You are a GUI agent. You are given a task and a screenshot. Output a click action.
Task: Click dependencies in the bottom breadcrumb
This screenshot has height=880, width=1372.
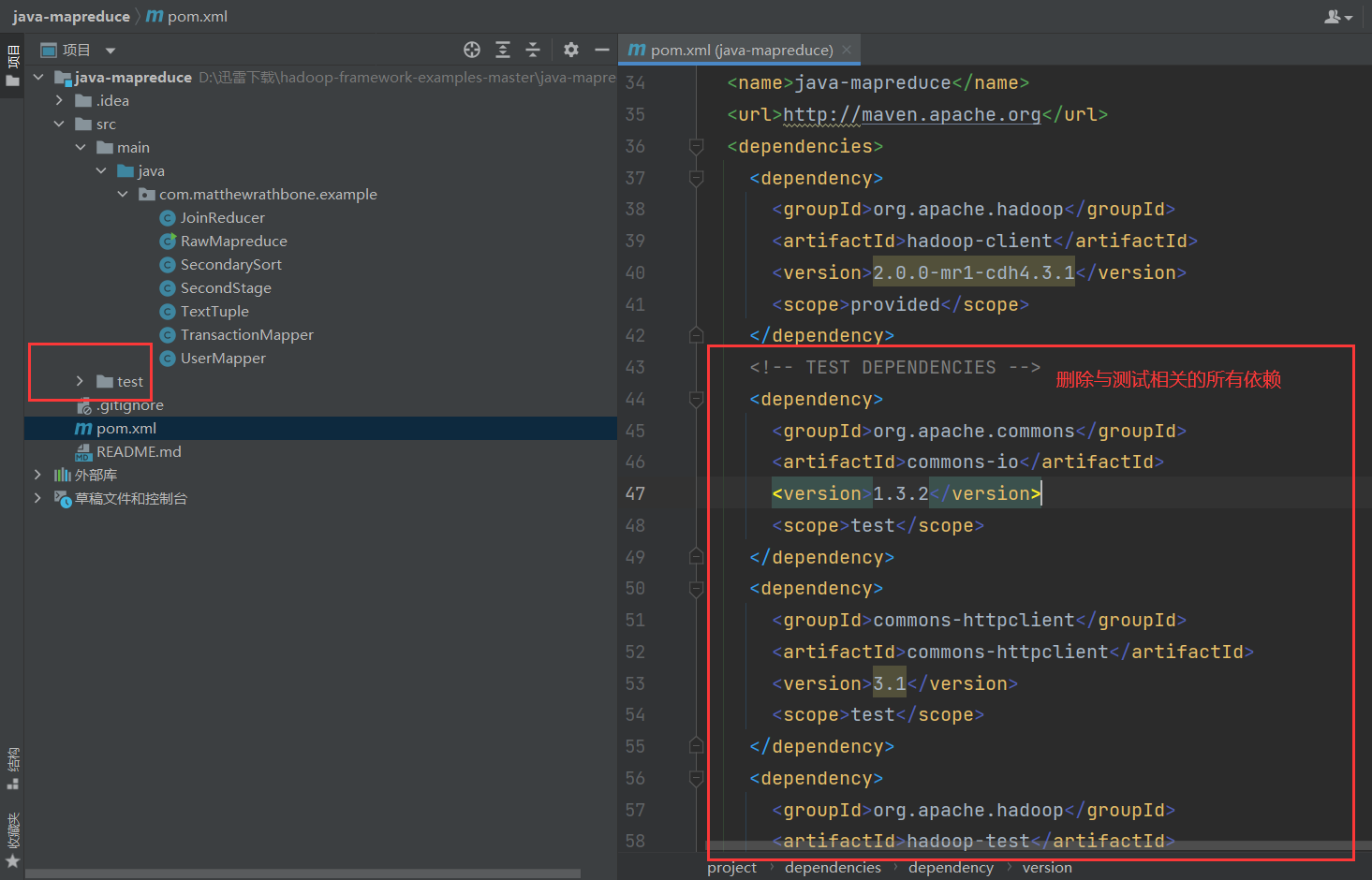833,868
